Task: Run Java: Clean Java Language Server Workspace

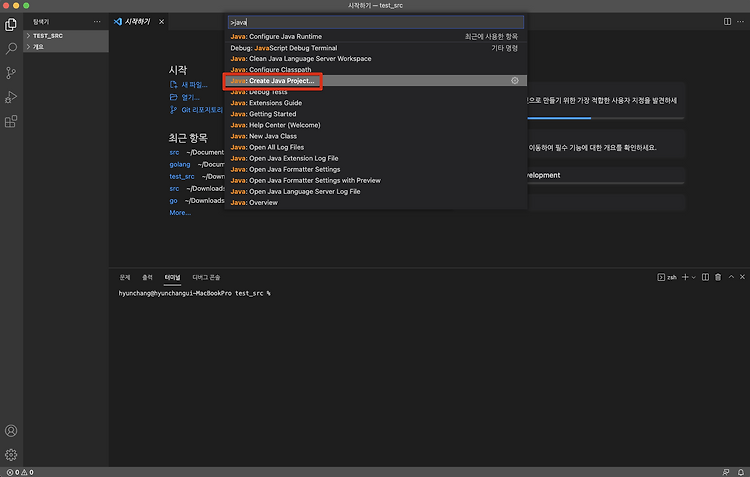Action: click(x=376, y=59)
